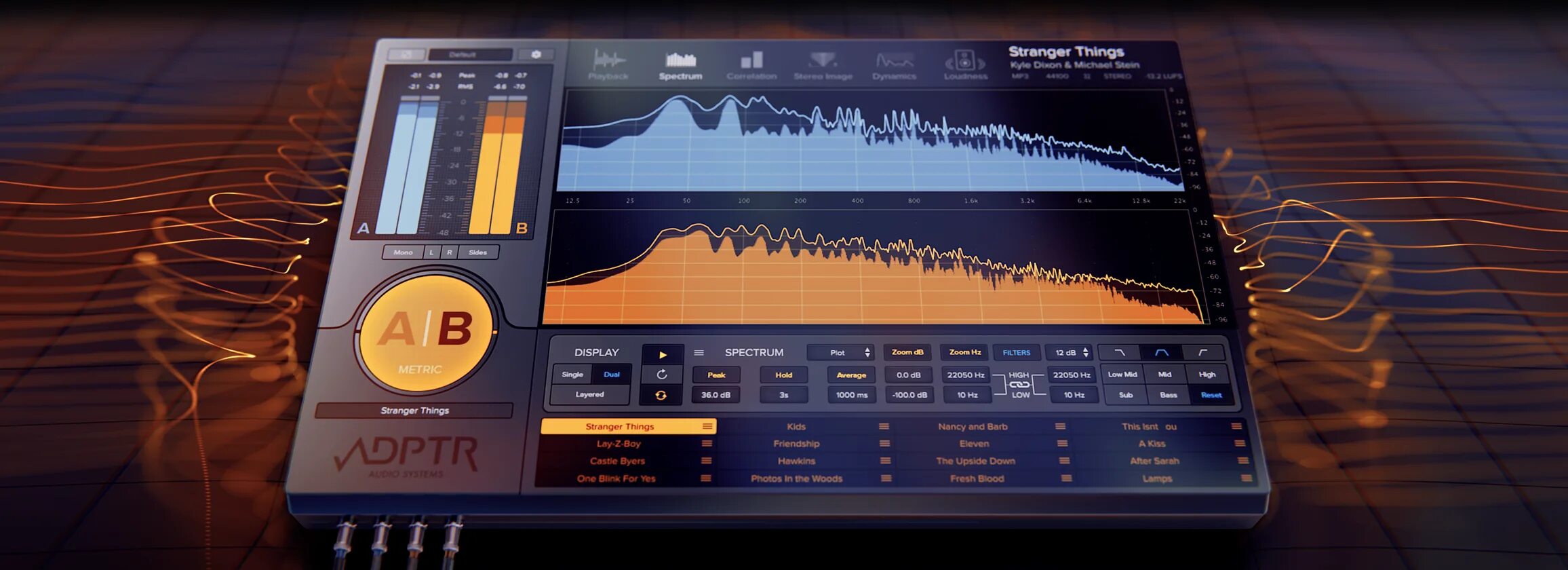Select the high-pass filter shape icon

coord(1203,353)
